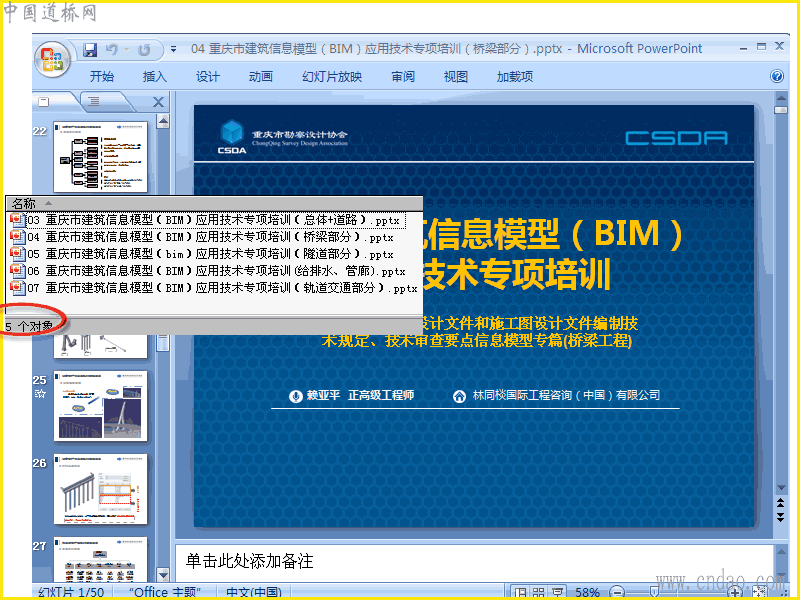Open PowerPoint Help question mark

[777, 77]
